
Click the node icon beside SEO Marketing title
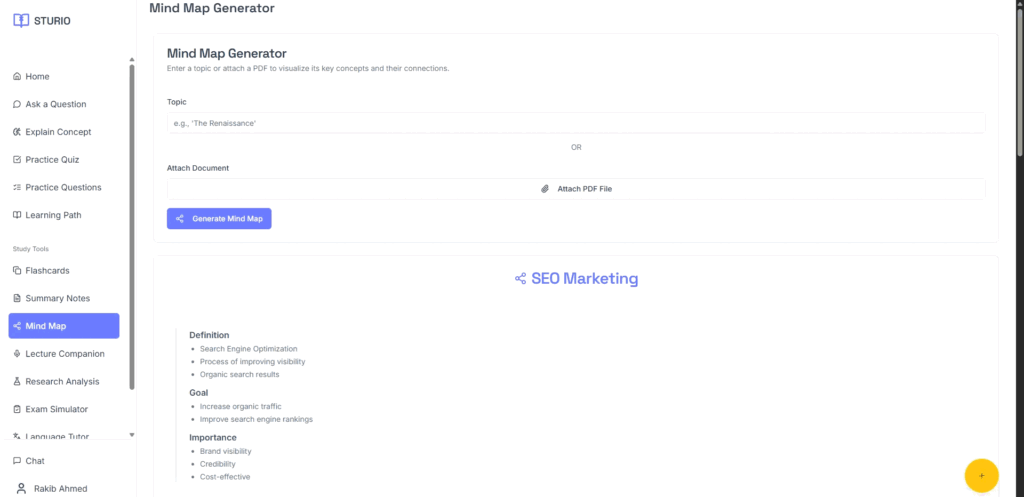[x=520, y=279]
